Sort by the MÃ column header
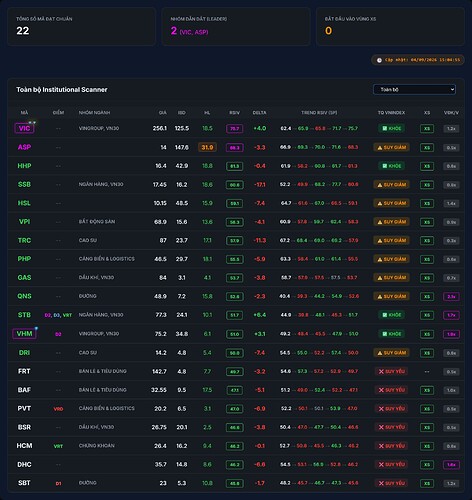The image size is (472, 500). [x=24, y=113]
